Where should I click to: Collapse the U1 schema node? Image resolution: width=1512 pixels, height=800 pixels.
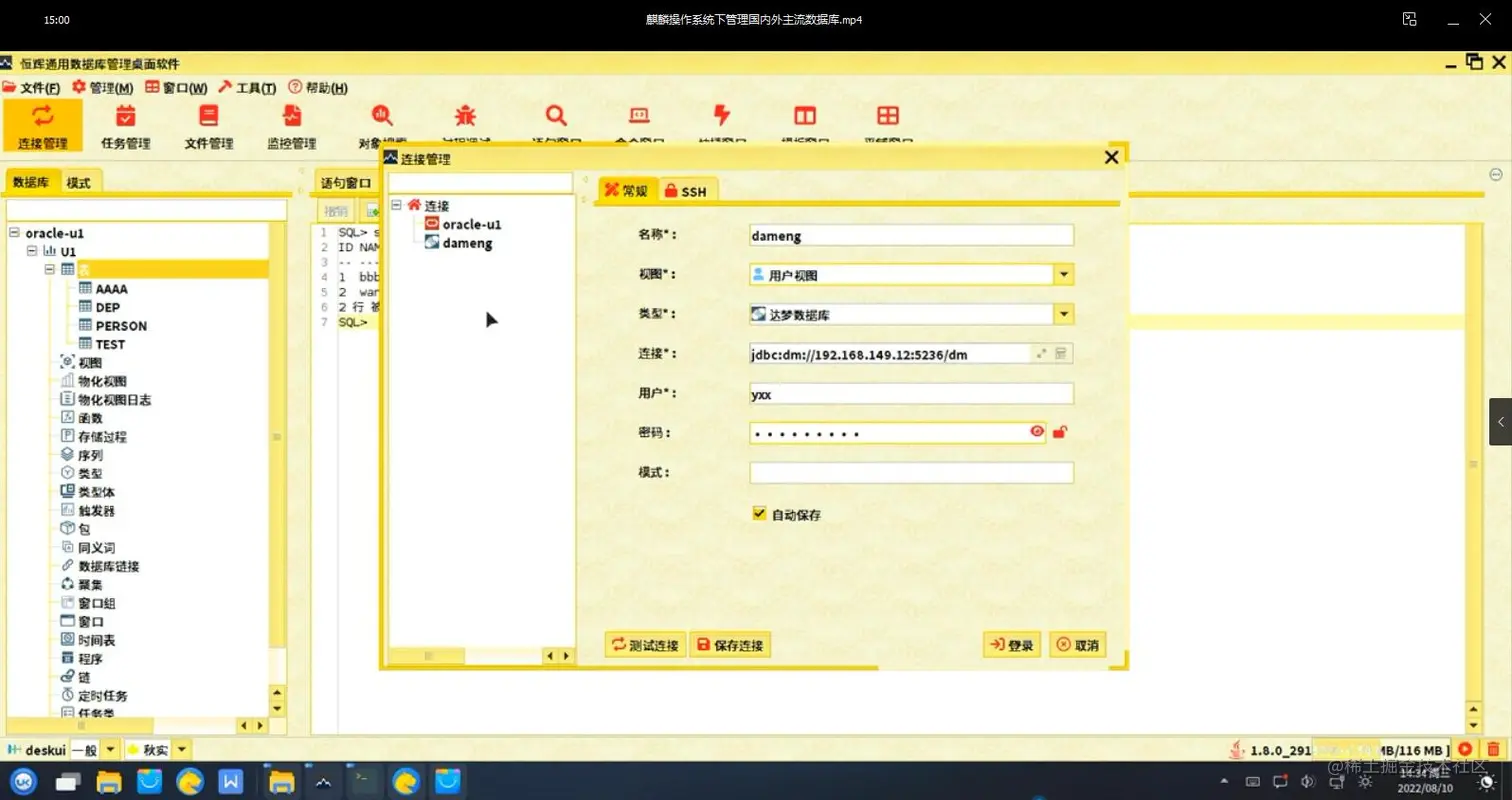point(32,251)
